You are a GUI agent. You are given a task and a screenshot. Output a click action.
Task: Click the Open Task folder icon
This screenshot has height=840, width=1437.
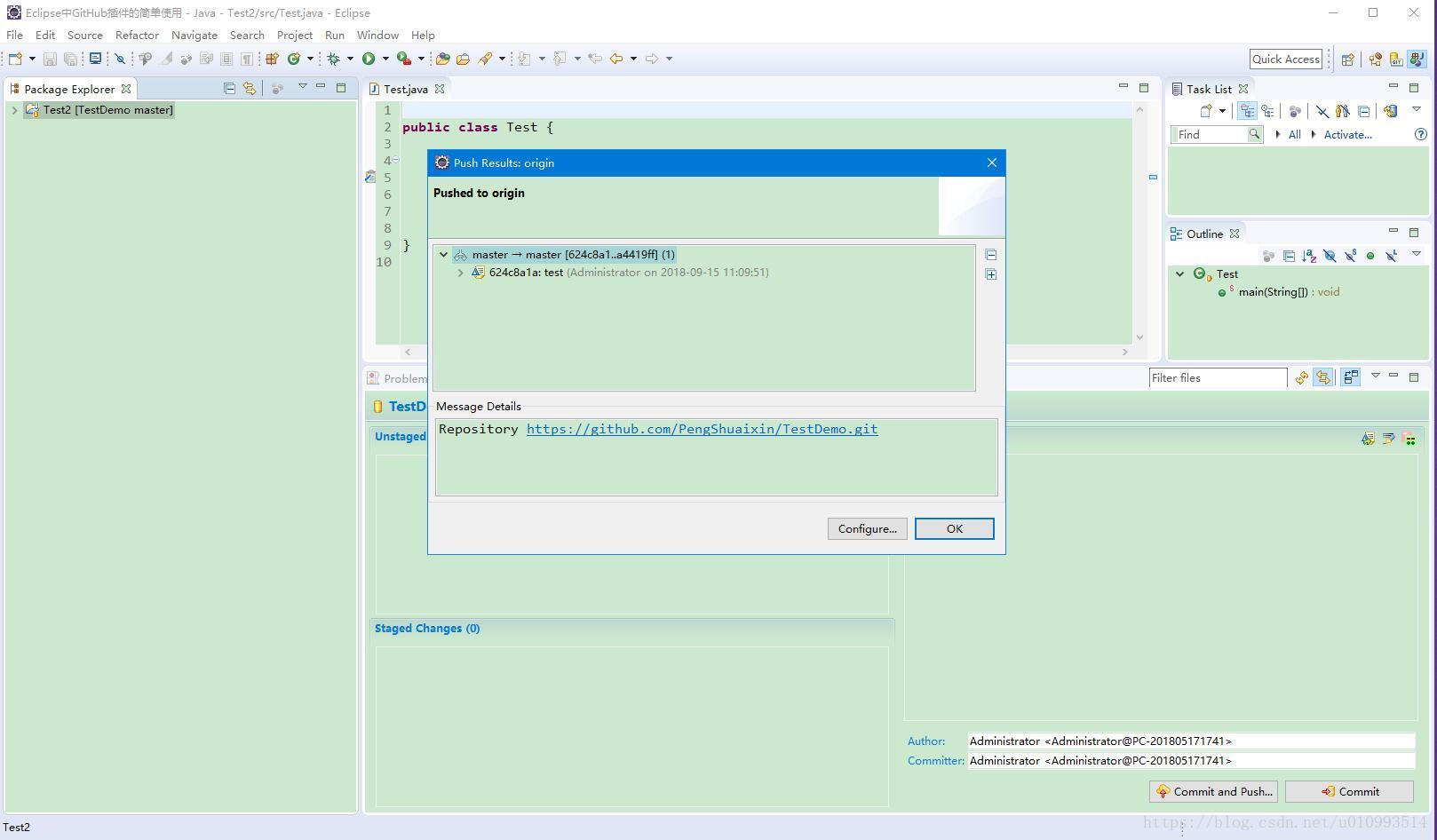click(463, 59)
